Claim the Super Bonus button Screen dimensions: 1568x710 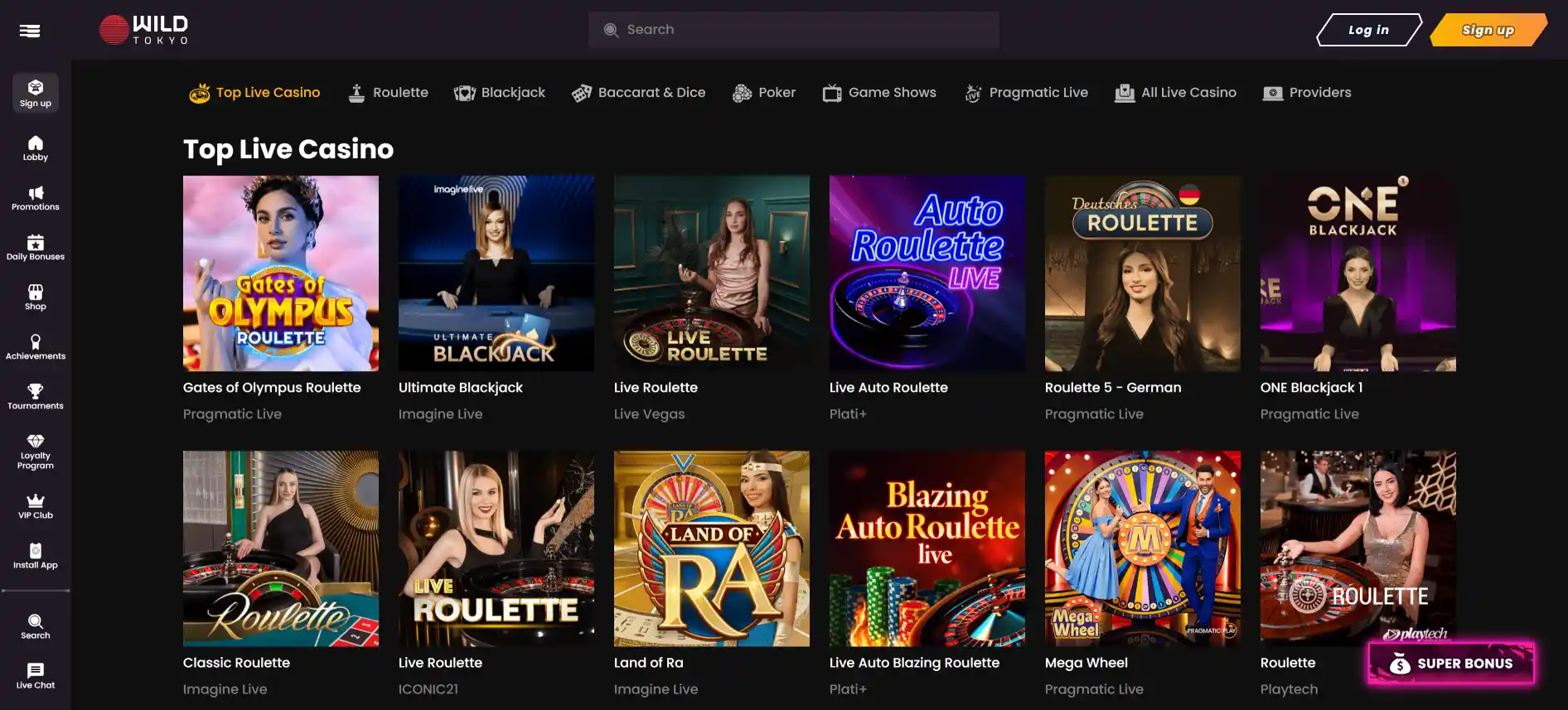[x=1451, y=664]
